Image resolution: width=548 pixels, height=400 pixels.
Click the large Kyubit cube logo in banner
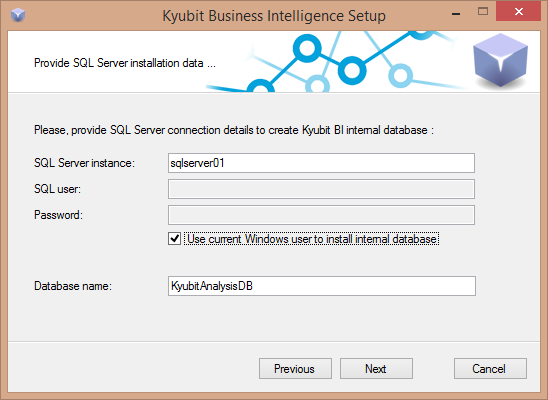500,60
